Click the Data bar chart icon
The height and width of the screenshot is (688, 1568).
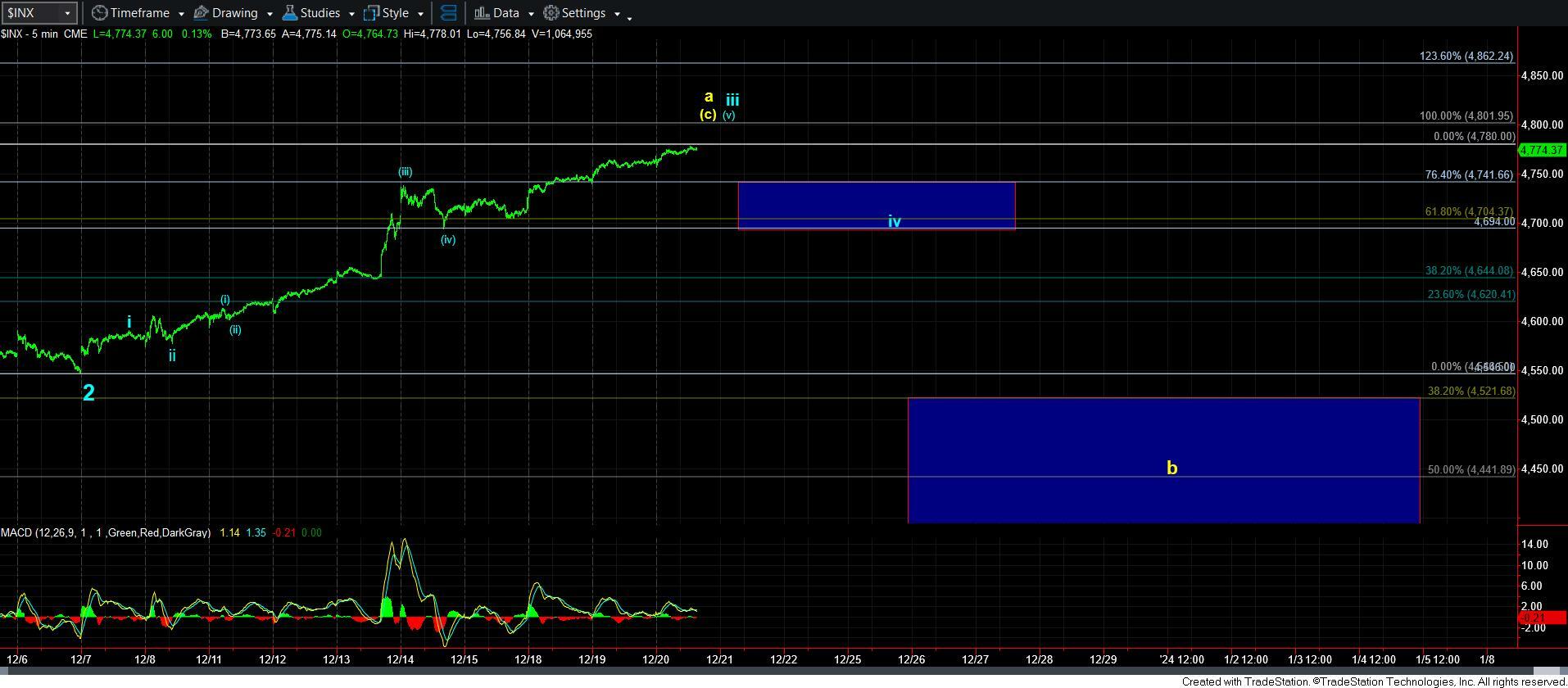click(482, 13)
